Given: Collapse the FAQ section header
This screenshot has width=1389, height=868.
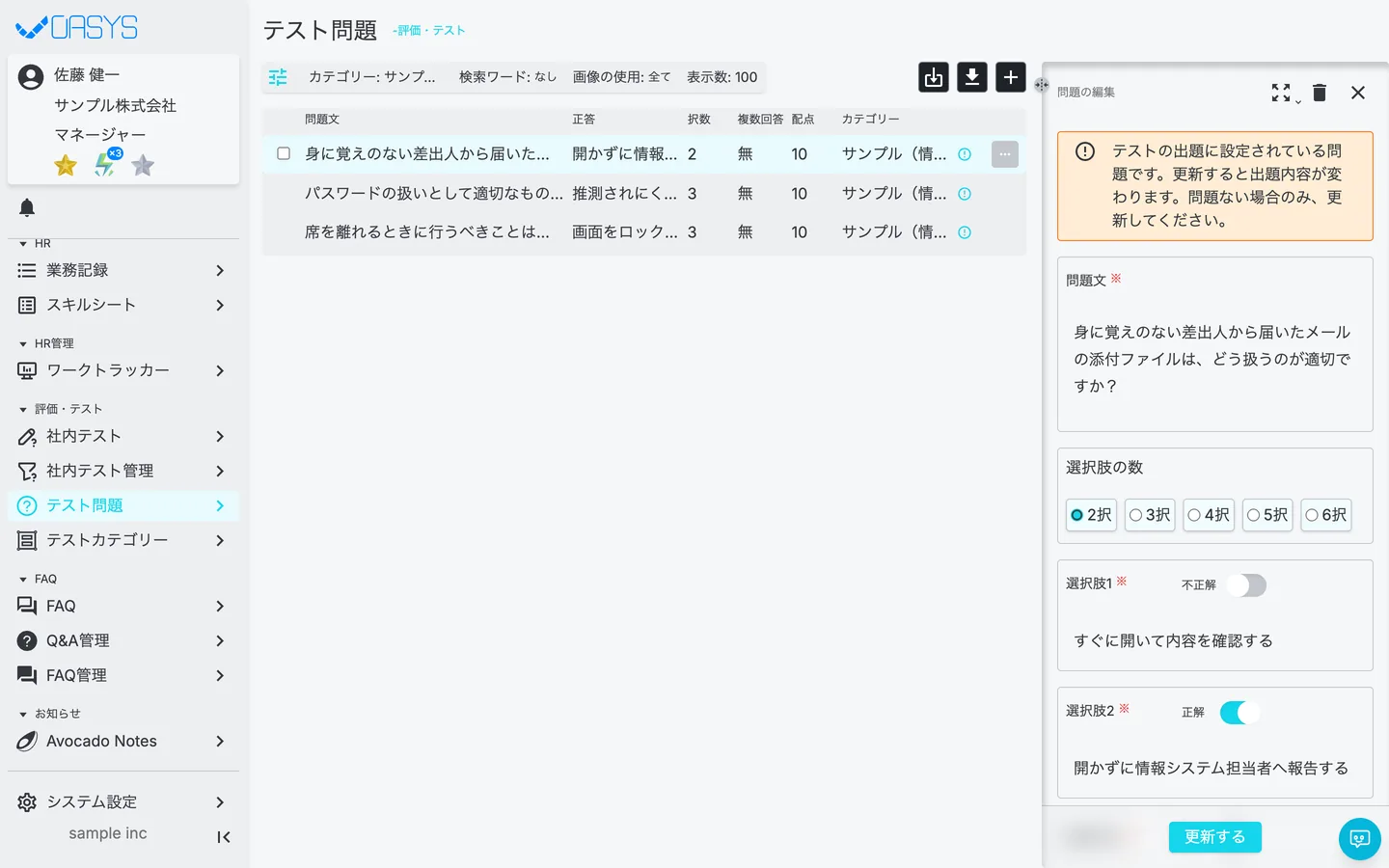Looking at the screenshot, I should click(x=39, y=579).
